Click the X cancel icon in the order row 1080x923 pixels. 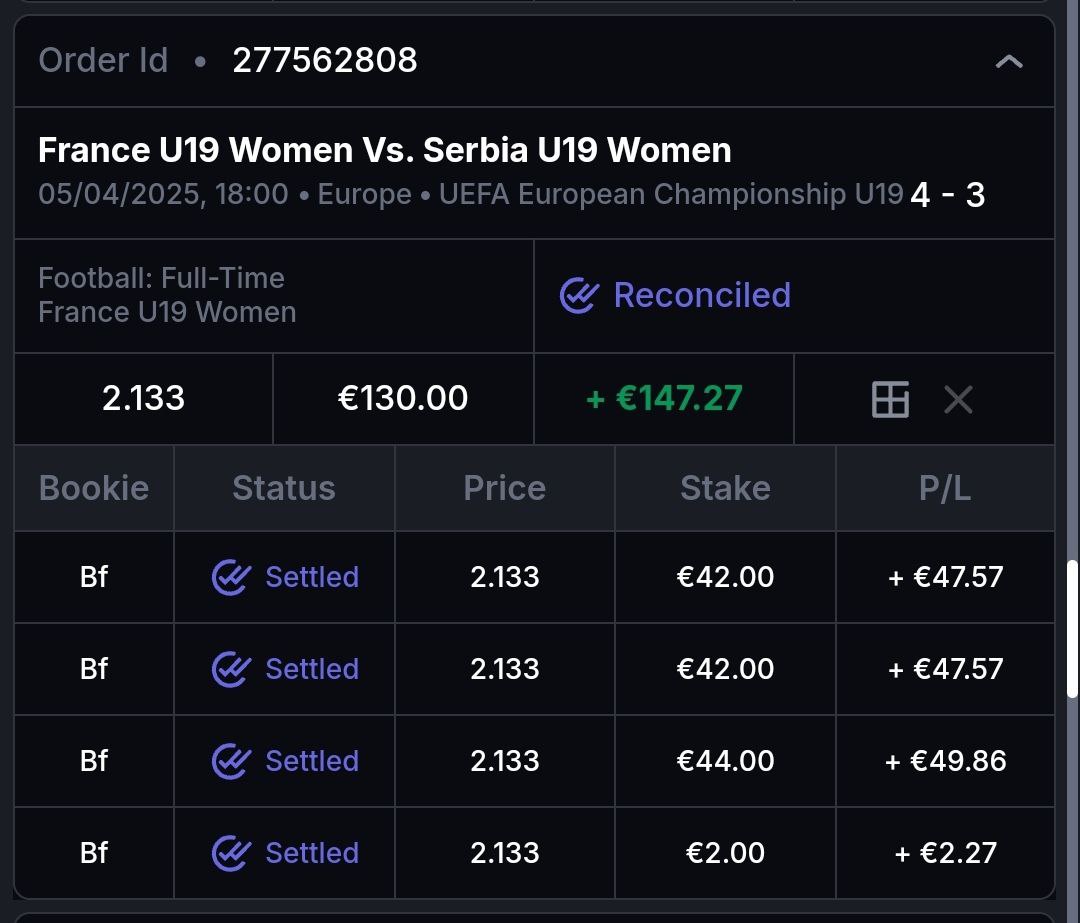click(958, 400)
